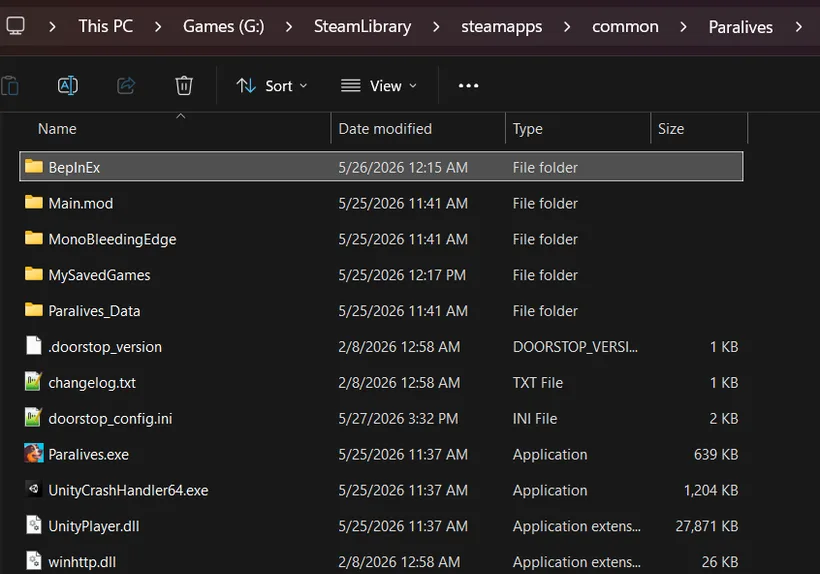Image resolution: width=820 pixels, height=574 pixels.
Task: Click the UnityCrashHandler64.exe icon
Action: tap(34, 489)
